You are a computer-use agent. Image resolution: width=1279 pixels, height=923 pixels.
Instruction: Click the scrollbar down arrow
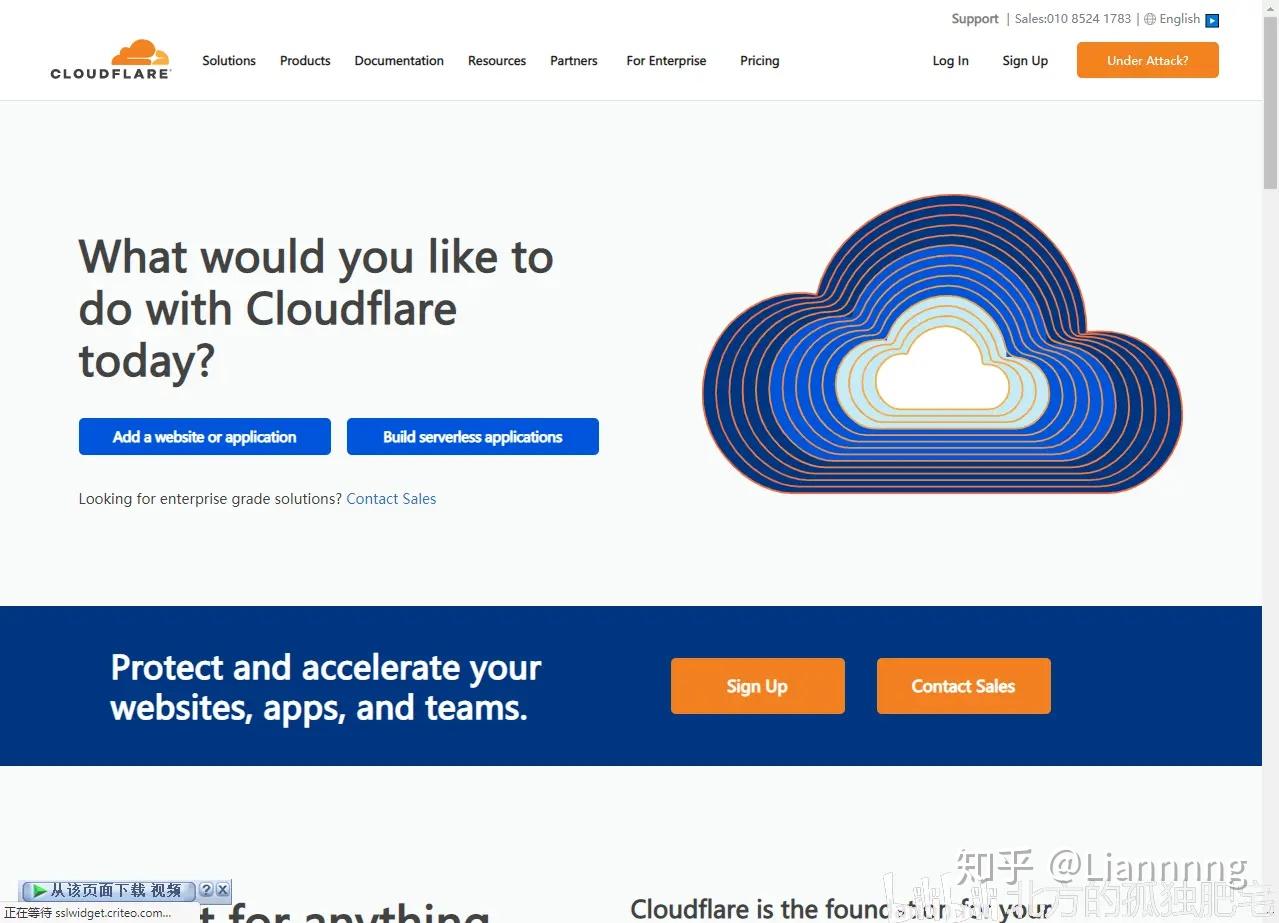coord(1270,915)
